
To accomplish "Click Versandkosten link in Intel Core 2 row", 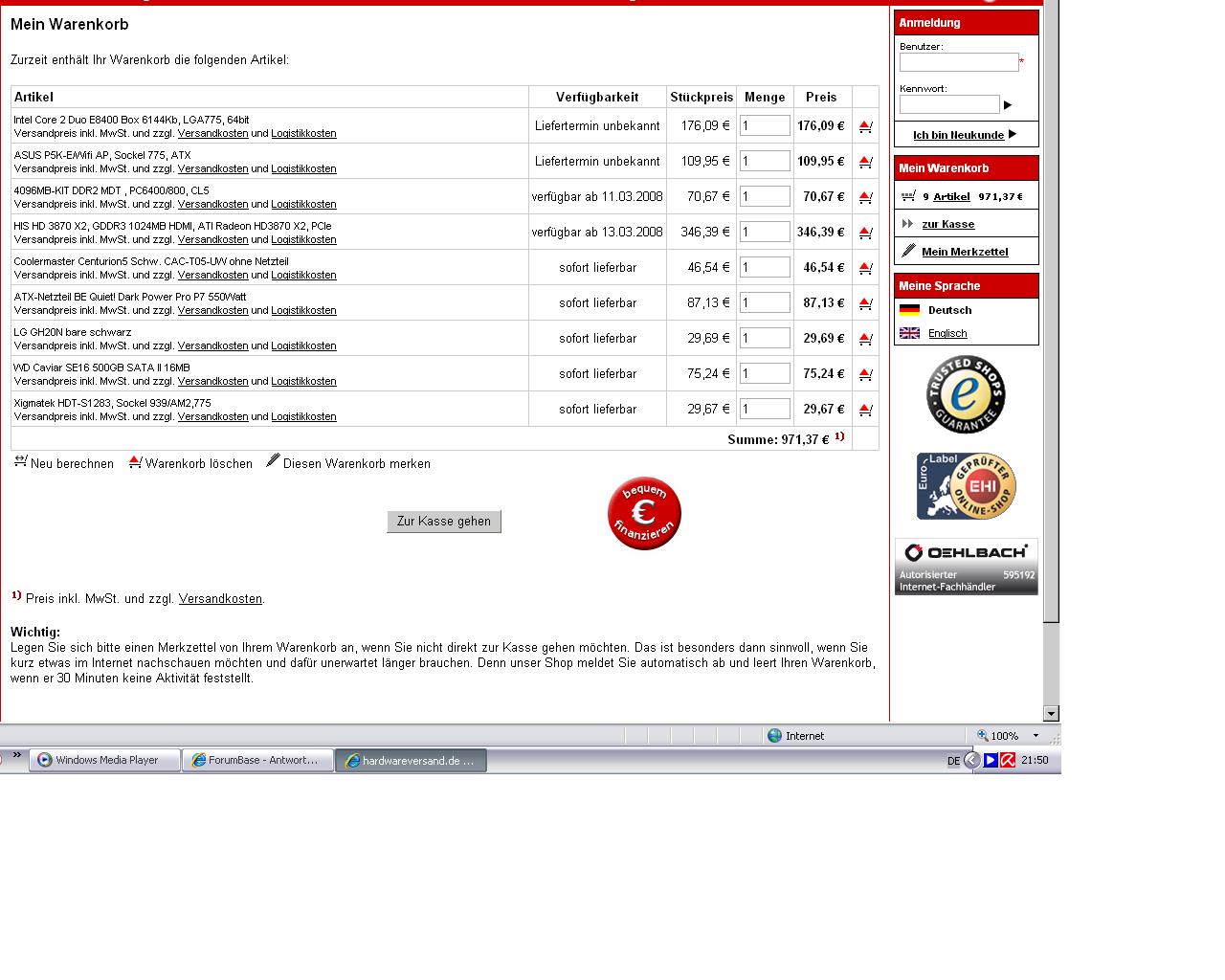I will [212, 133].
